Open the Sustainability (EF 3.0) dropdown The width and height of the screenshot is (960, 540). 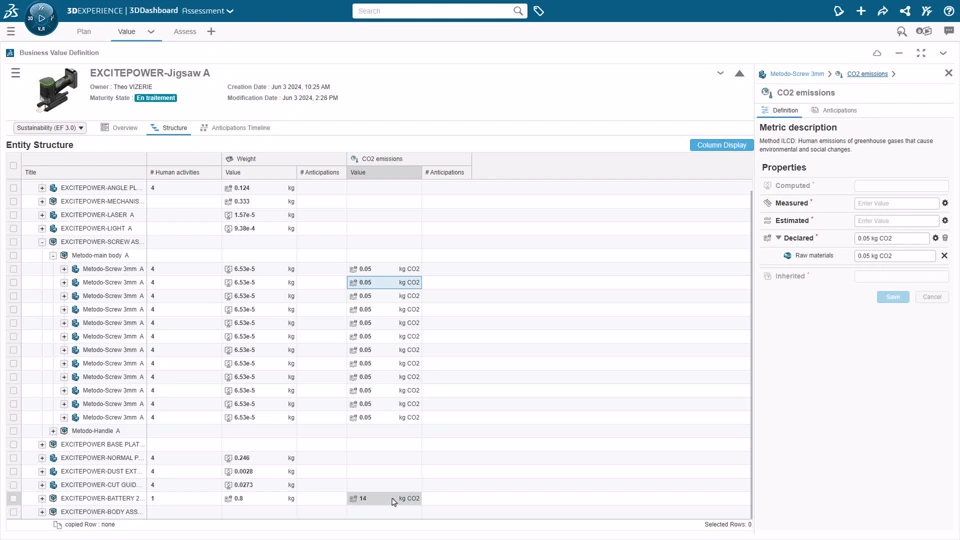[x=50, y=128]
